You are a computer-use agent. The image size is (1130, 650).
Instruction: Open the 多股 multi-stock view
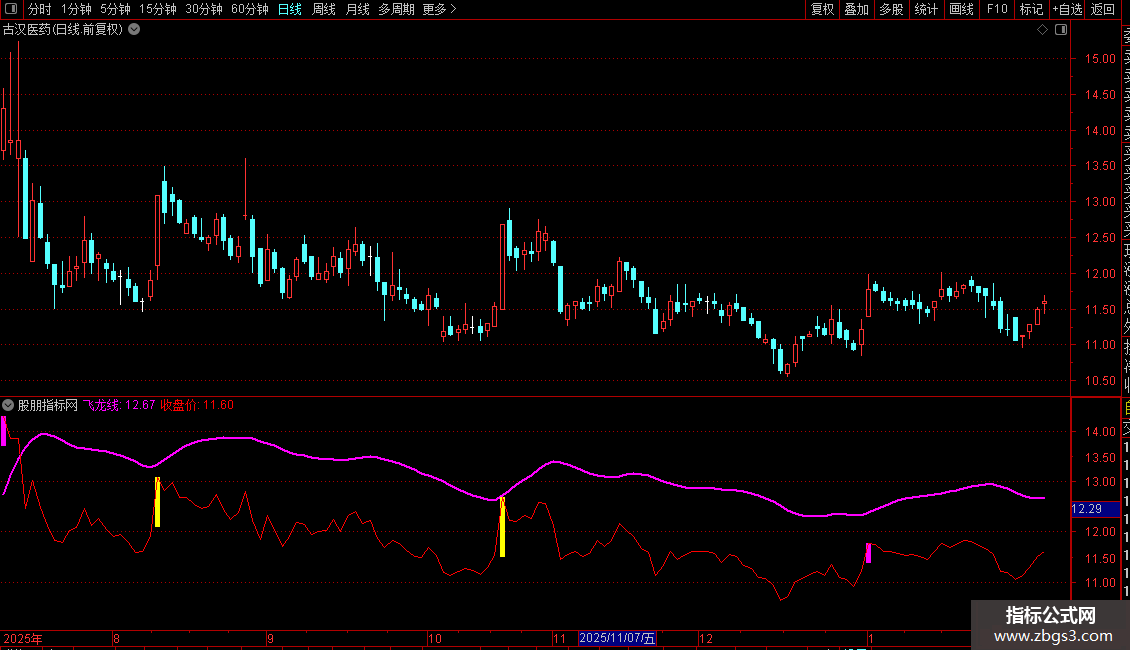tap(891, 9)
